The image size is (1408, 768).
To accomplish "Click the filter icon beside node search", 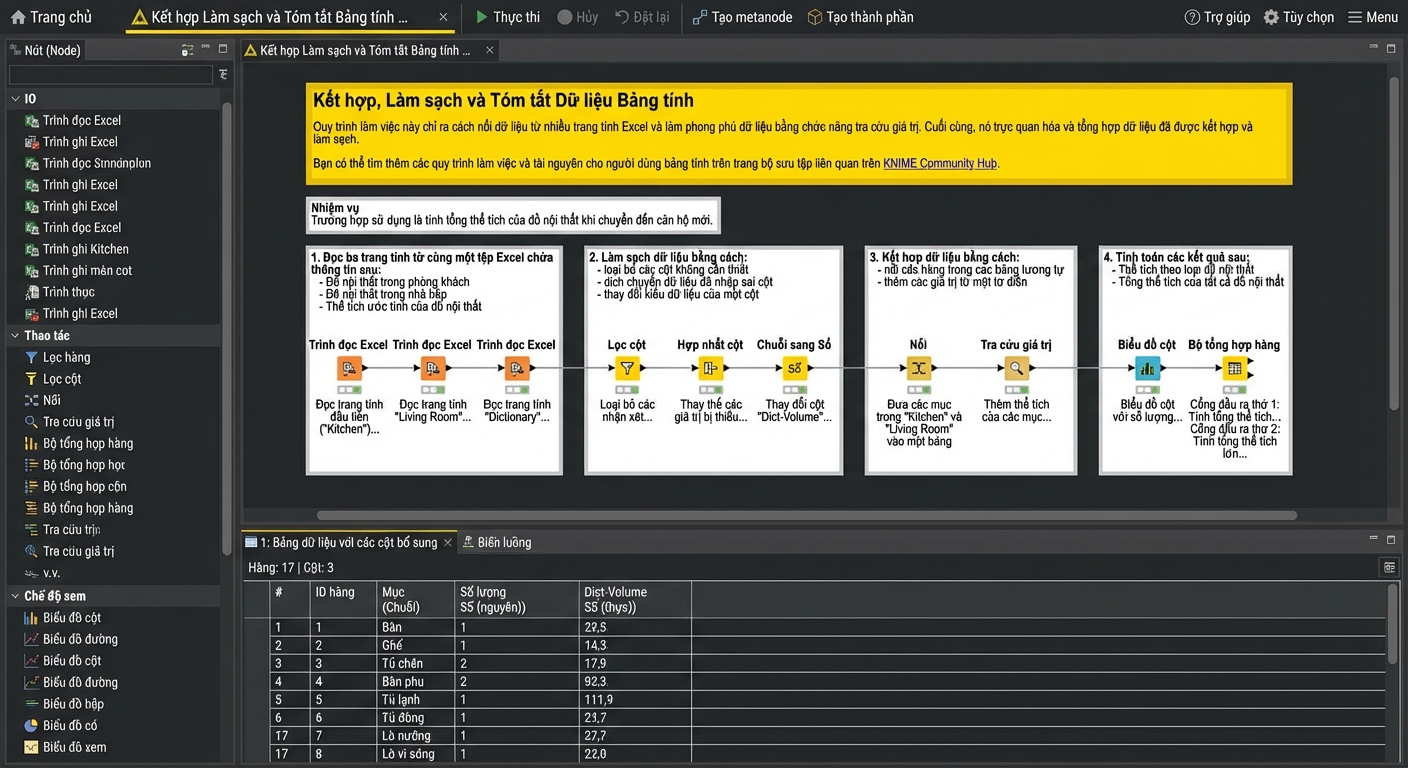I will coord(223,75).
